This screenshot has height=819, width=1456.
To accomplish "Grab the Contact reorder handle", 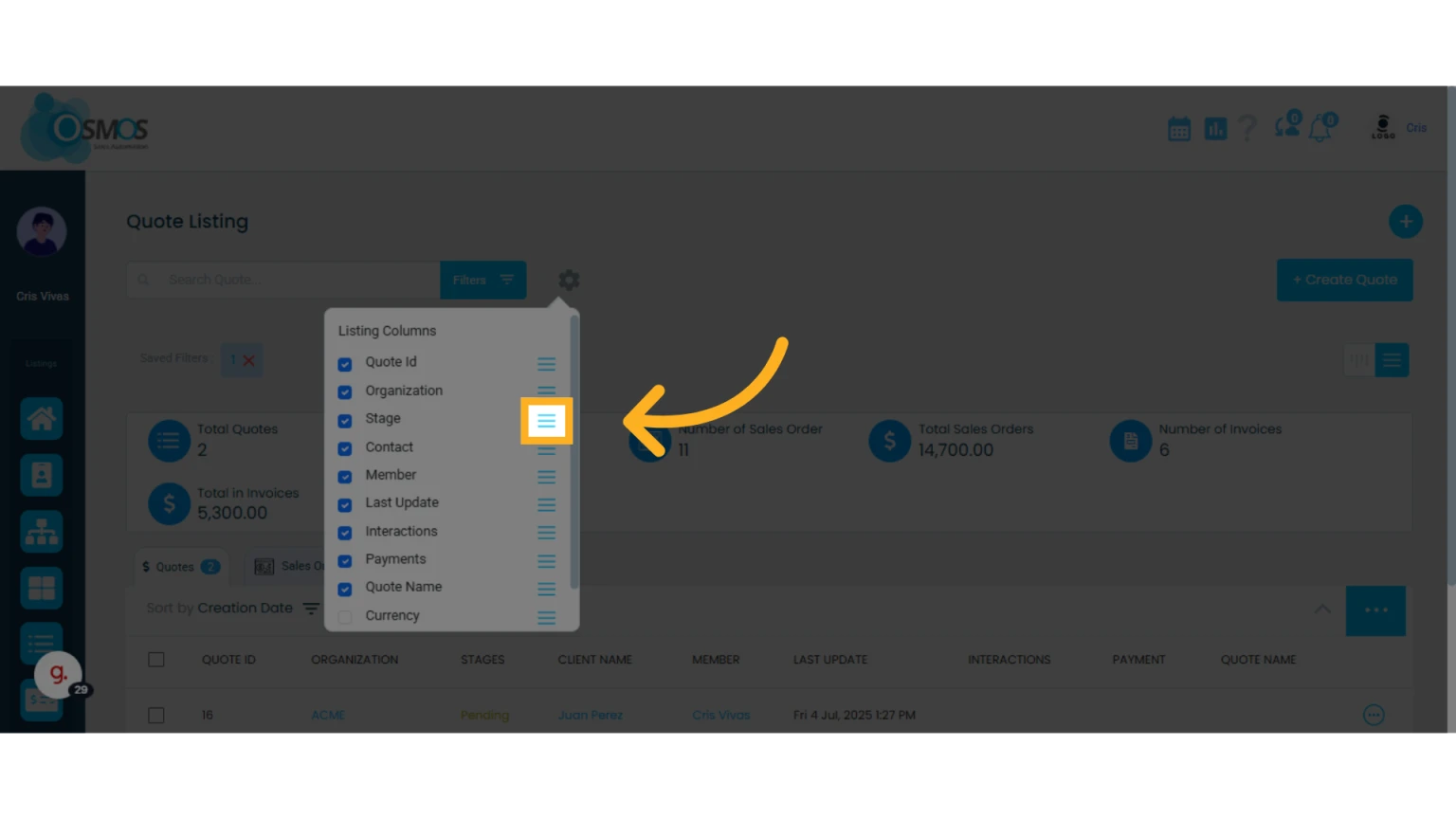I will (x=547, y=449).
